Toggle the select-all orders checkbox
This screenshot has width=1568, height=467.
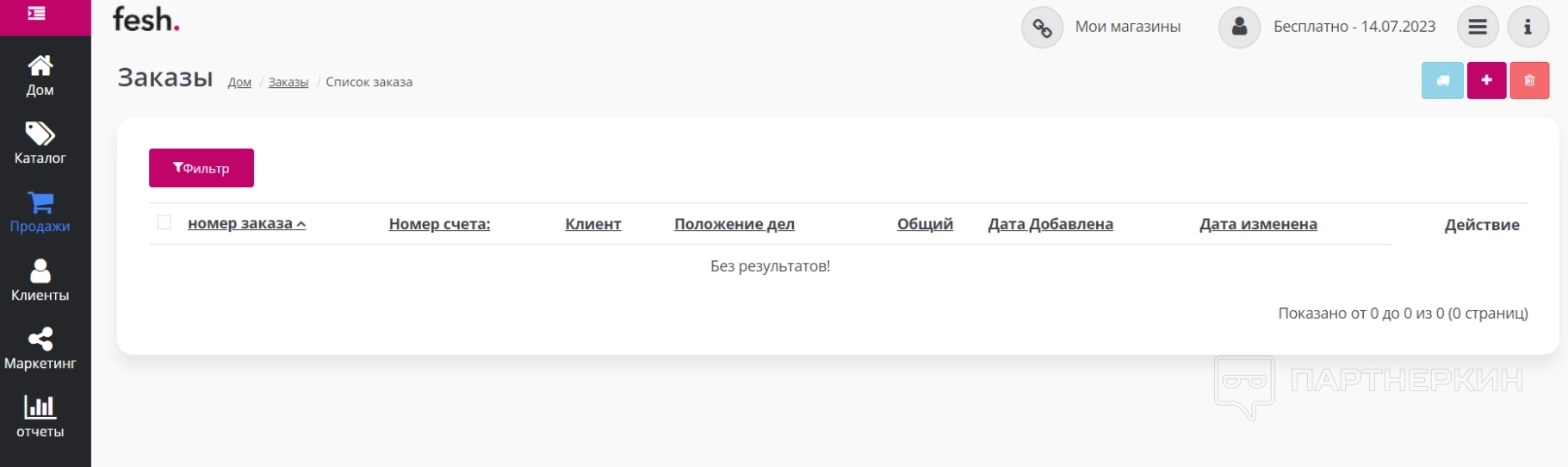(x=164, y=223)
